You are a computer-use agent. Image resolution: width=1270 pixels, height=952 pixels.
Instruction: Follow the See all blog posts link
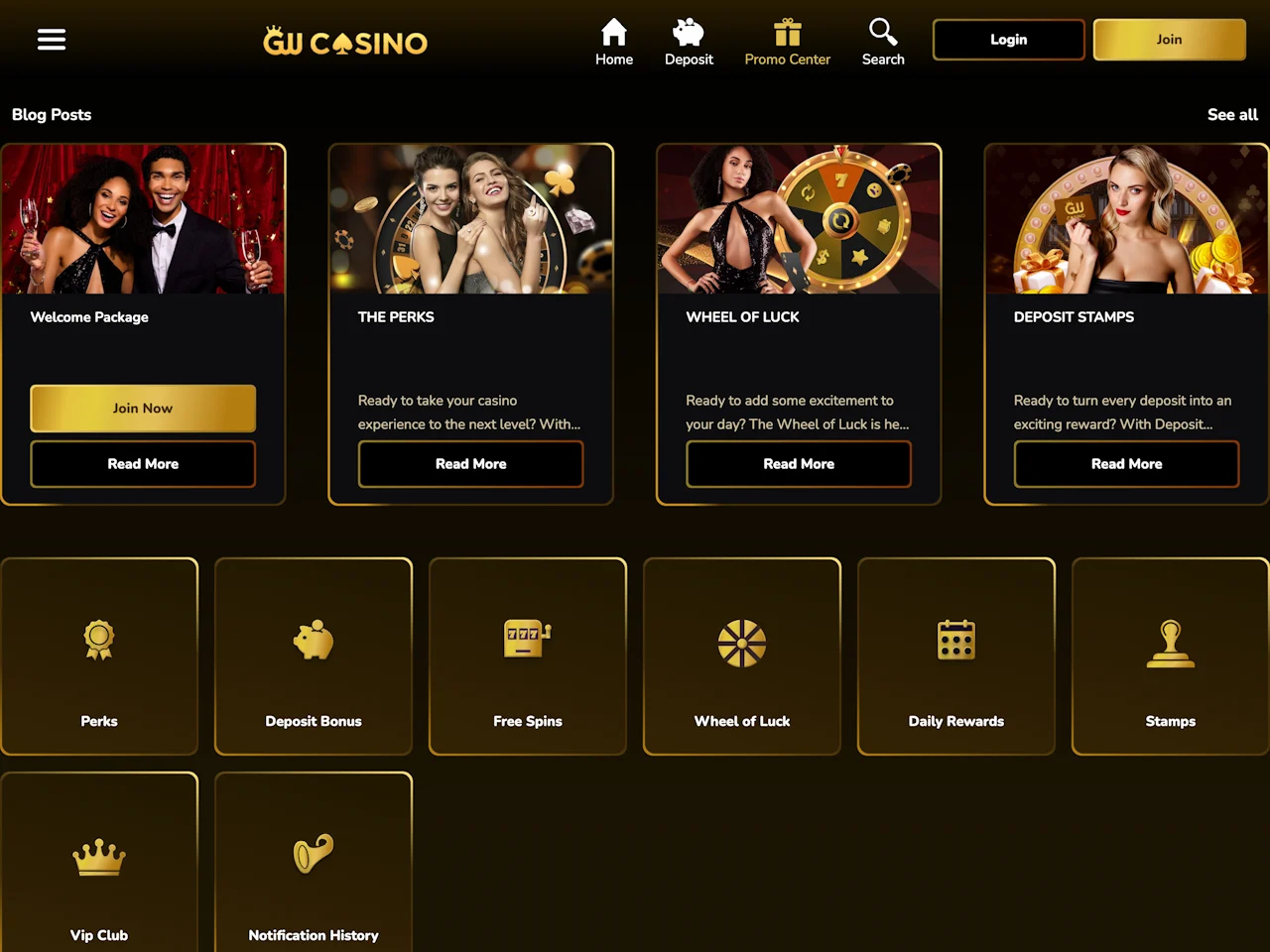point(1232,115)
